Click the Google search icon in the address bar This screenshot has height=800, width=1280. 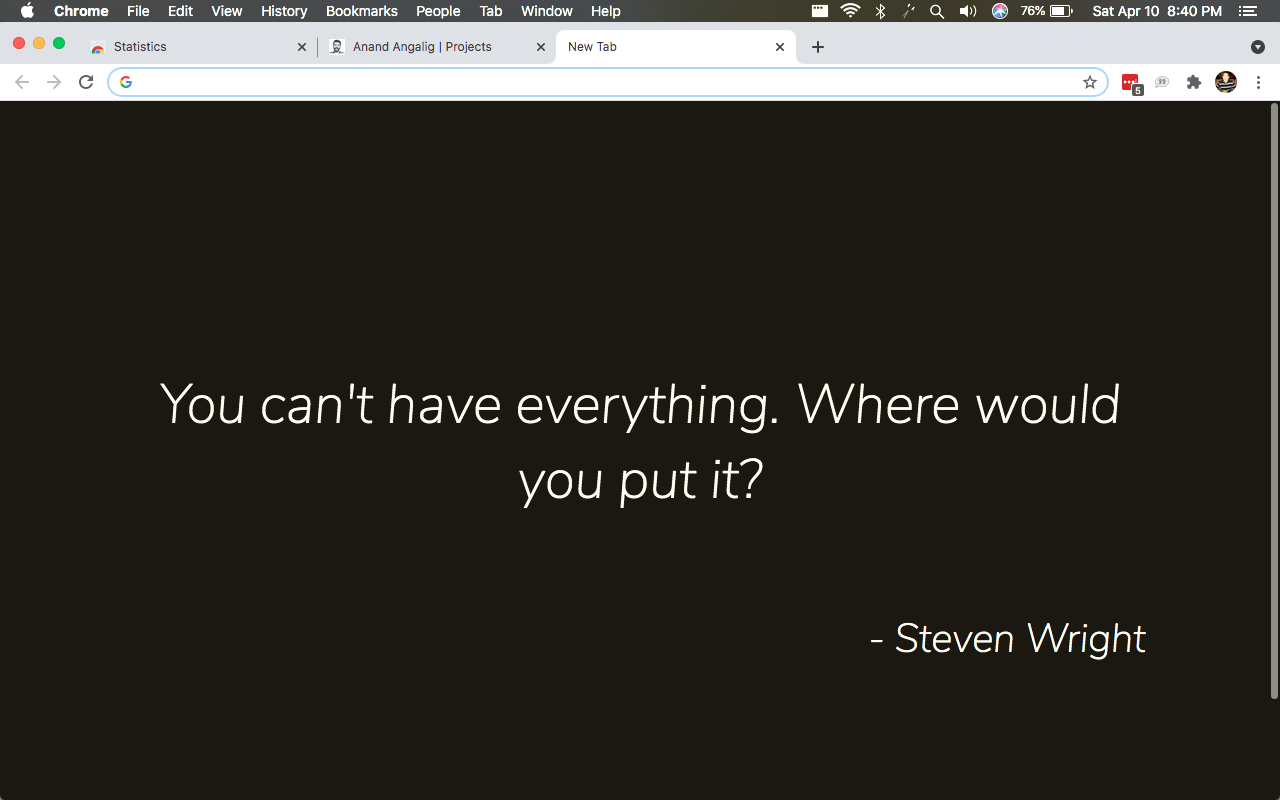126,82
